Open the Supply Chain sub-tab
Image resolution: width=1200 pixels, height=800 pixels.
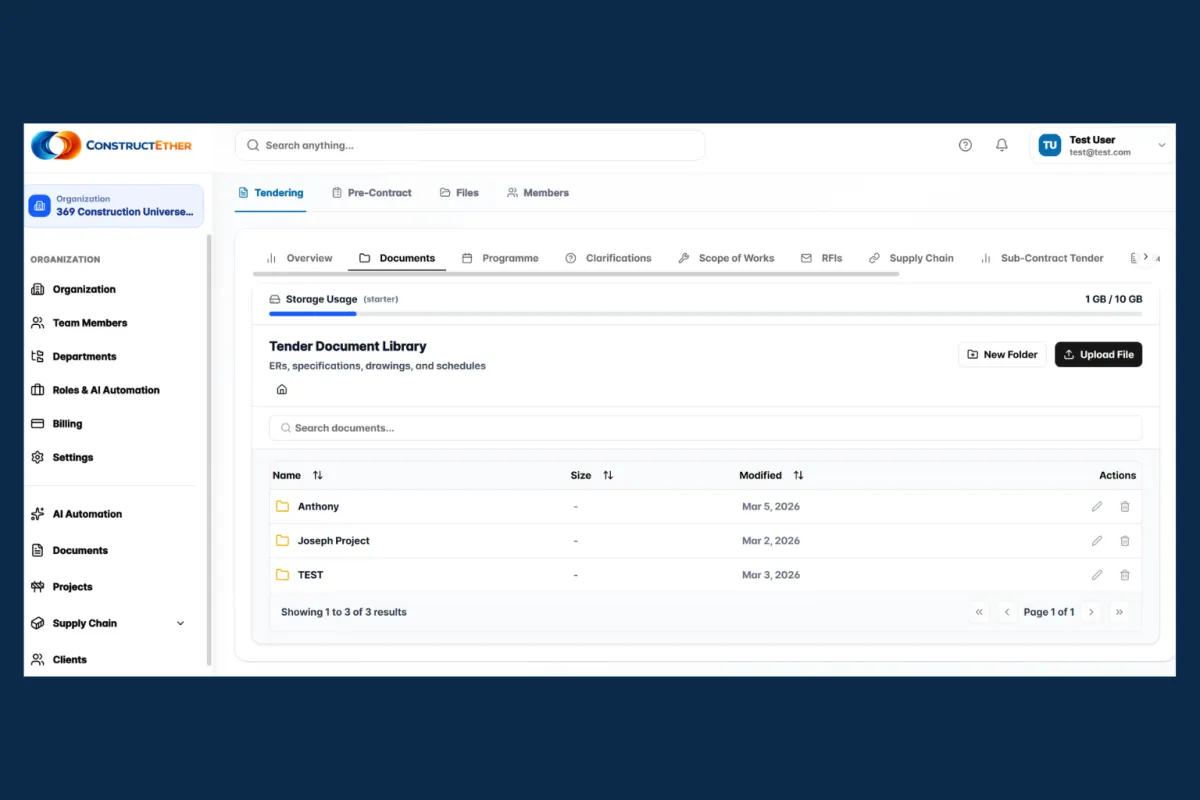coord(911,258)
